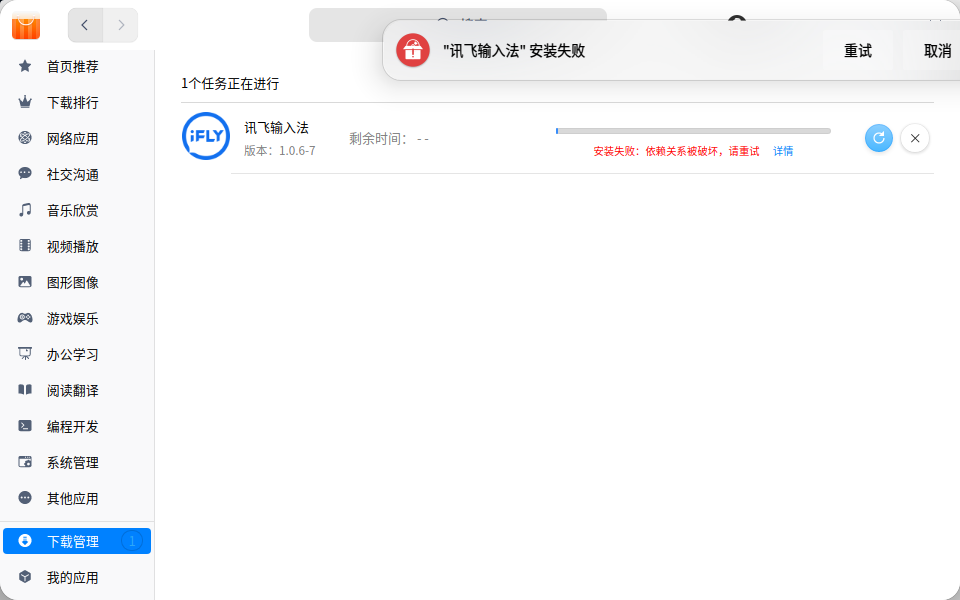Click the film icon beside 视频播放
960x600 pixels.
click(x=25, y=246)
